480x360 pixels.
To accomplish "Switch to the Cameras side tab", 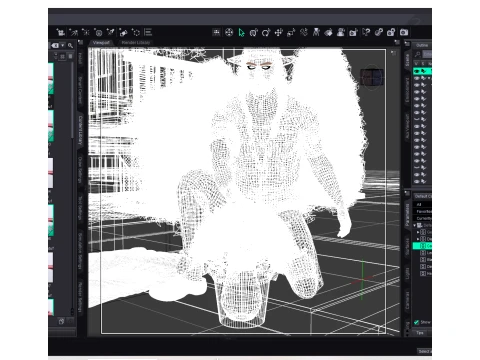I will (407, 301).
